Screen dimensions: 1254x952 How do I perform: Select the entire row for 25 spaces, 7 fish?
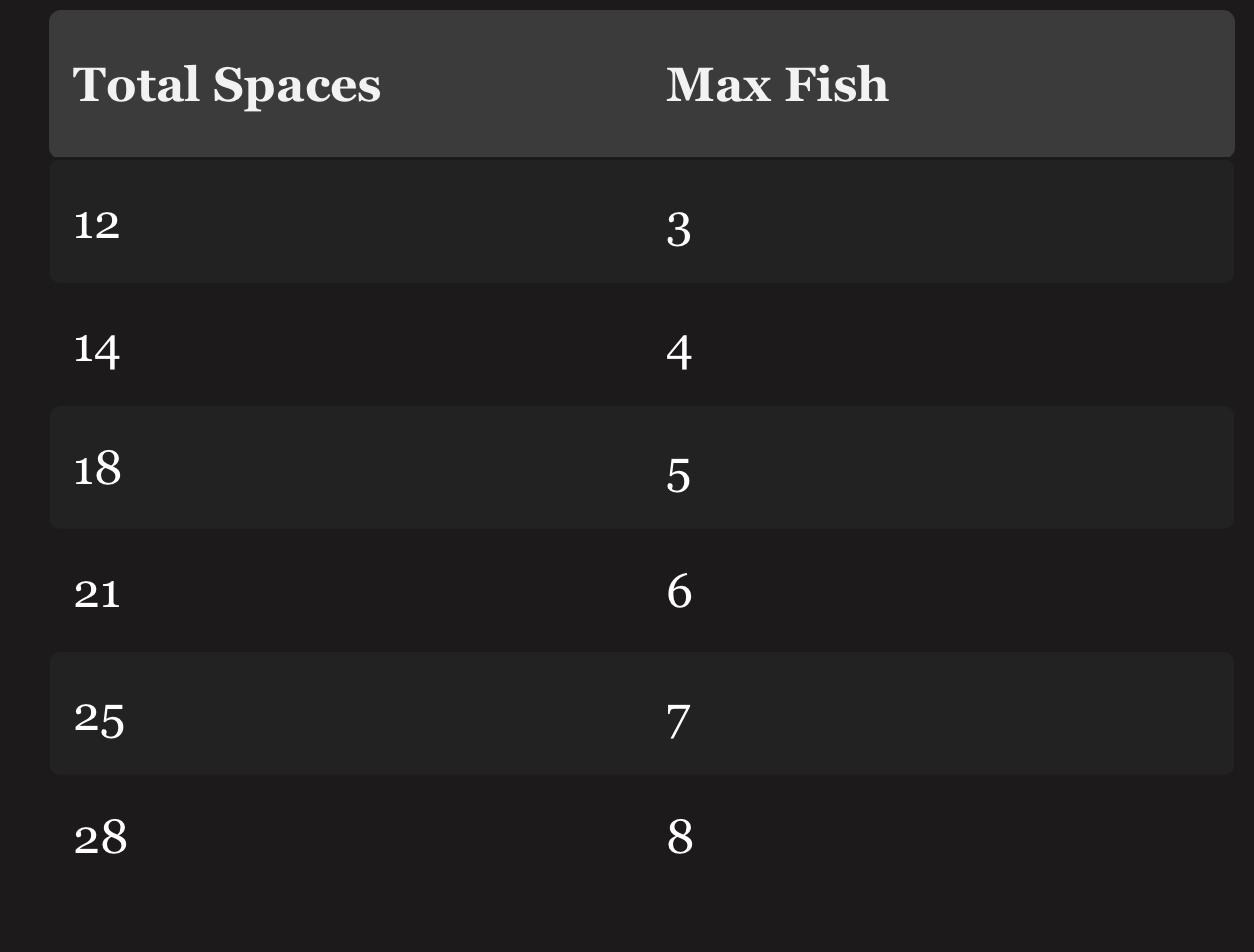pos(642,713)
